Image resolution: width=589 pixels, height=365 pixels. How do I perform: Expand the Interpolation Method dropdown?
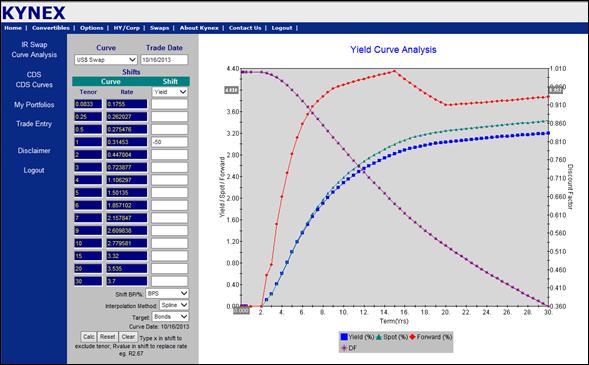[x=174, y=305]
